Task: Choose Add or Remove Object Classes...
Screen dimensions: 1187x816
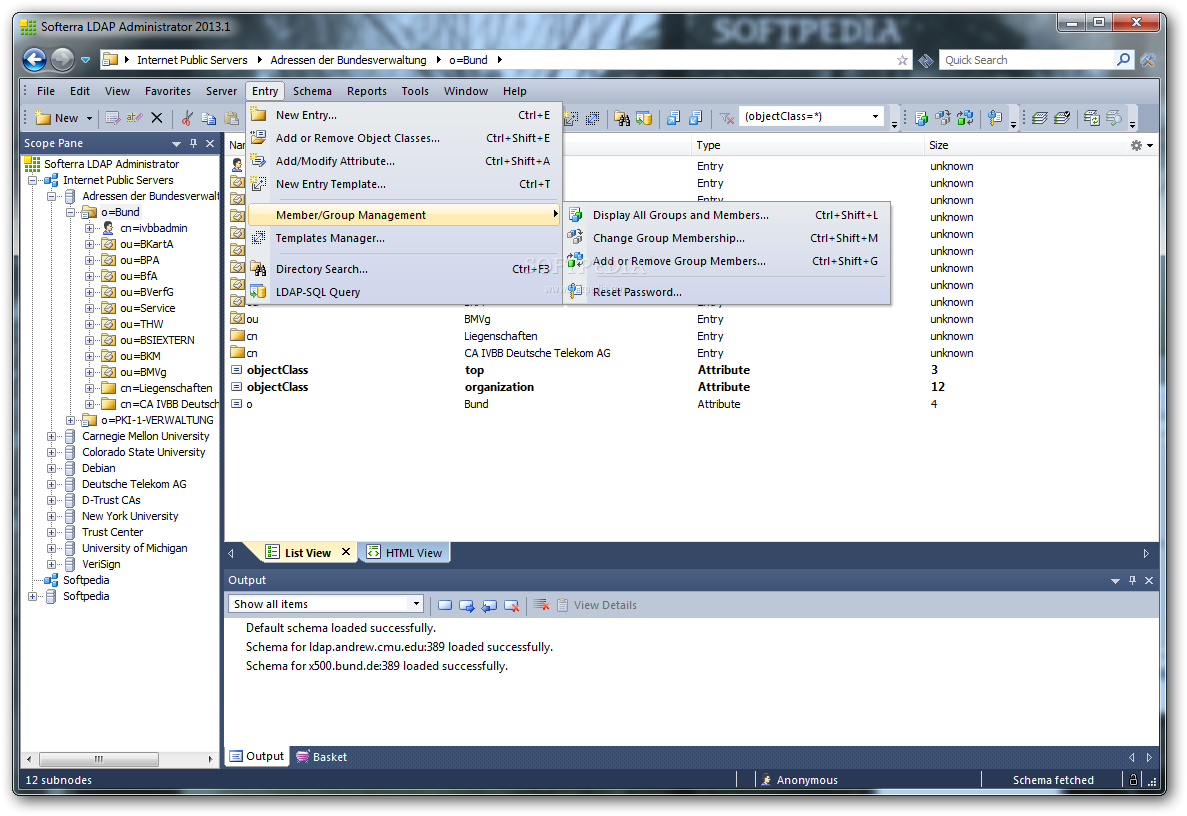Action: pos(404,138)
